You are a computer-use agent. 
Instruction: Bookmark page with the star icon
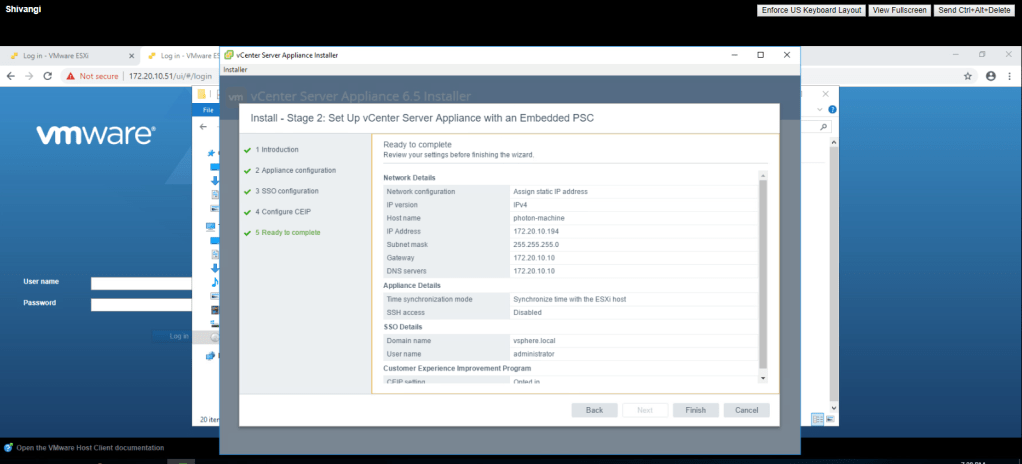point(968,76)
